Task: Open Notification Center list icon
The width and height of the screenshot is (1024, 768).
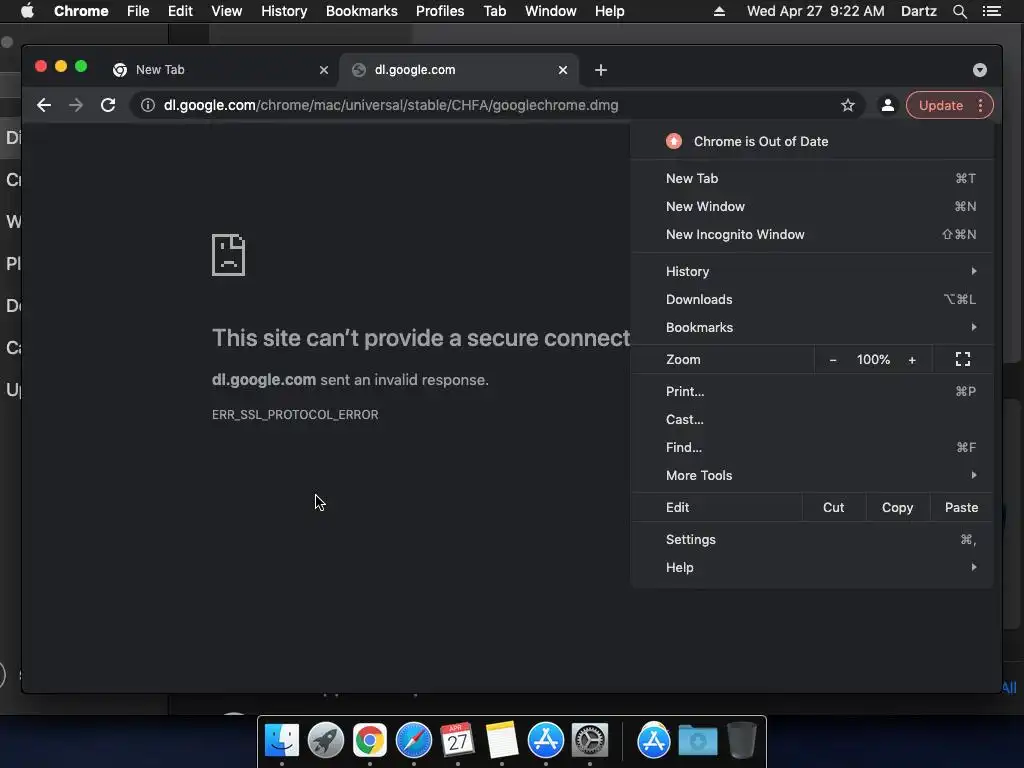Action: pyautogui.click(x=992, y=11)
